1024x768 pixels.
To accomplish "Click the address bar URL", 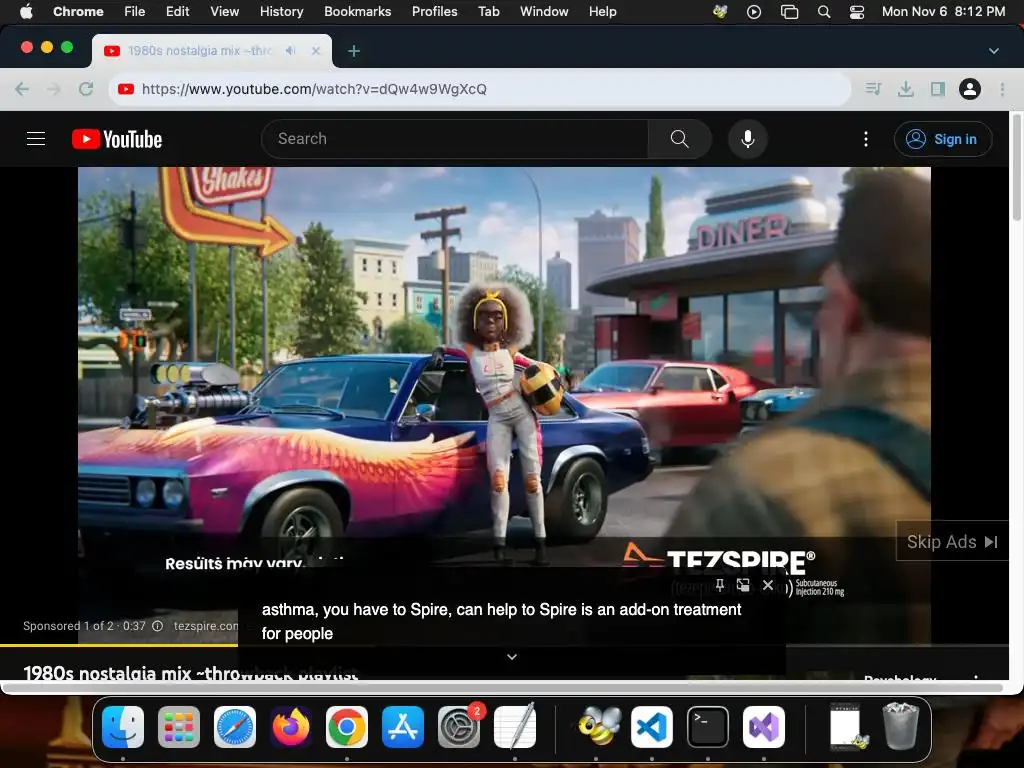I will 314,89.
